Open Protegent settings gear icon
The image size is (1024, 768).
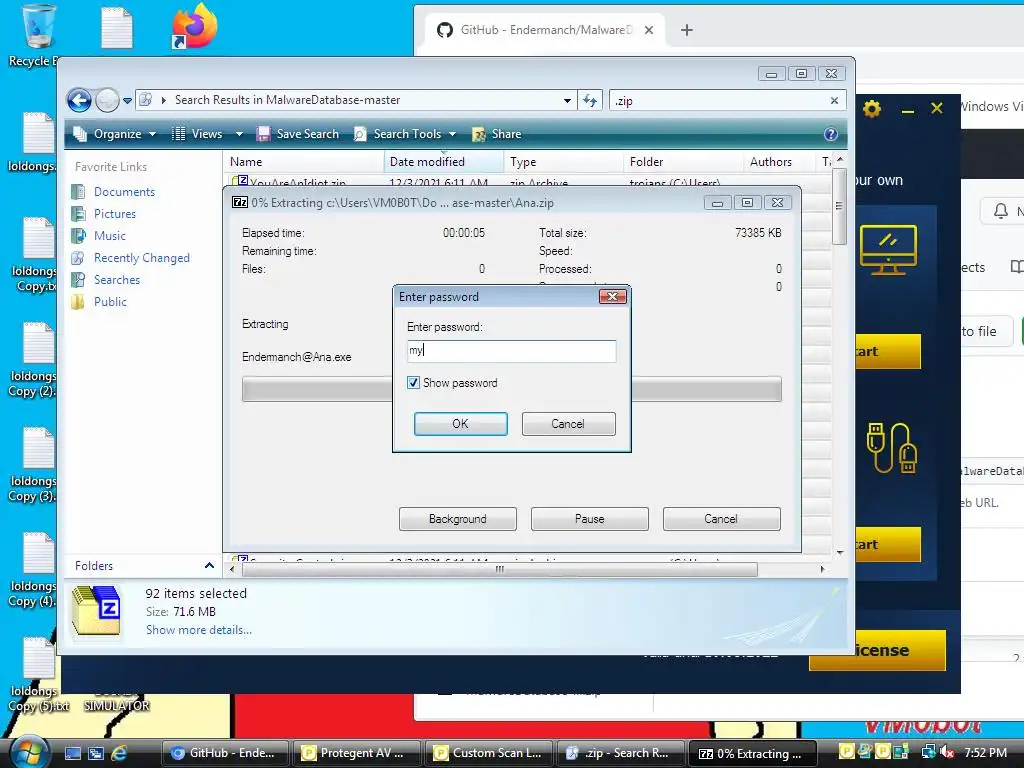872,108
